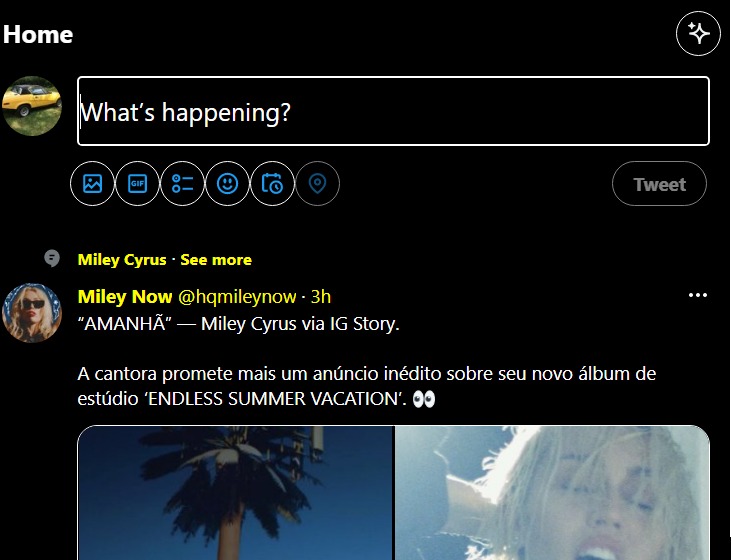This screenshot has width=731, height=560.
Task: Open the GIF picker icon
Action: tap(138, 183)
